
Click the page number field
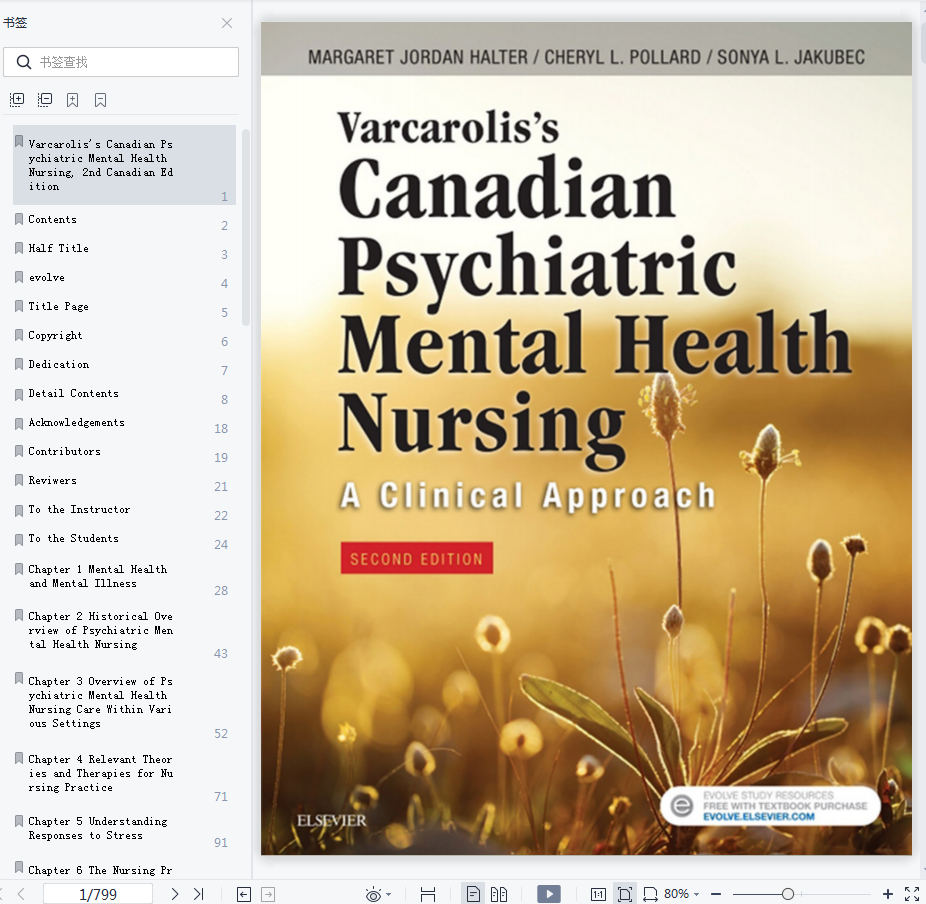click(98, 894)
